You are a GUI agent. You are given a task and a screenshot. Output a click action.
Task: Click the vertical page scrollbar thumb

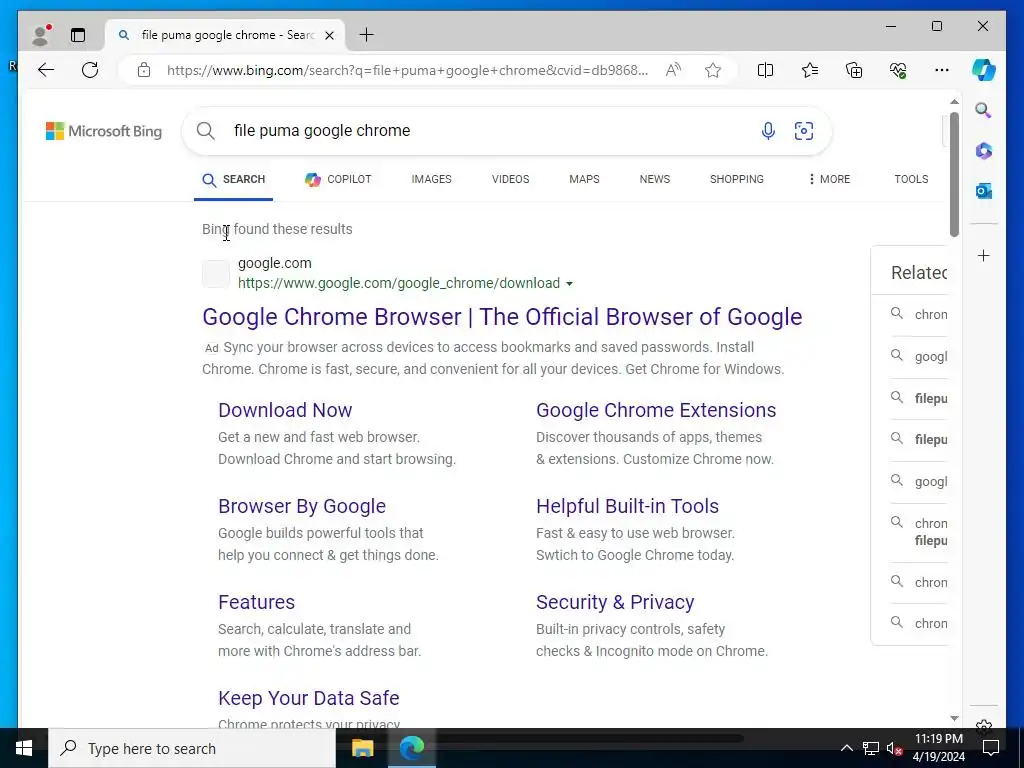pos(954,174)
